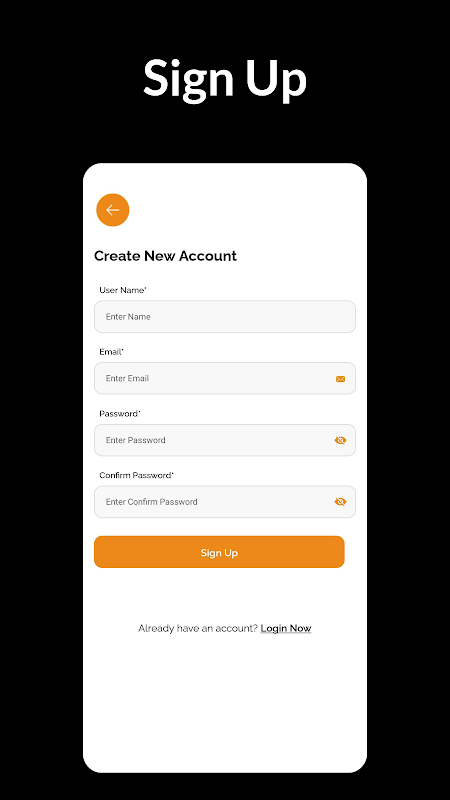450x800 pixels.
Task: Select the Confirm Password input box
Action: (x=225, y=502)
